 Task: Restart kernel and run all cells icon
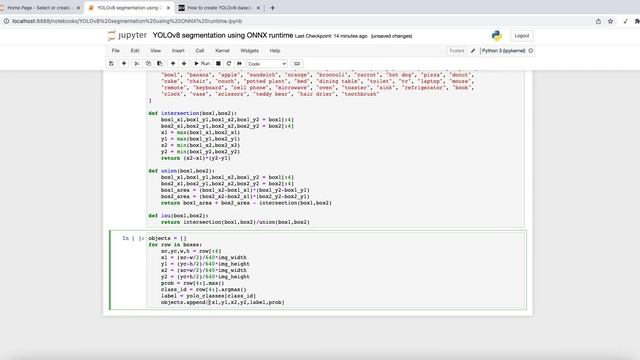[x=239, y=64]
